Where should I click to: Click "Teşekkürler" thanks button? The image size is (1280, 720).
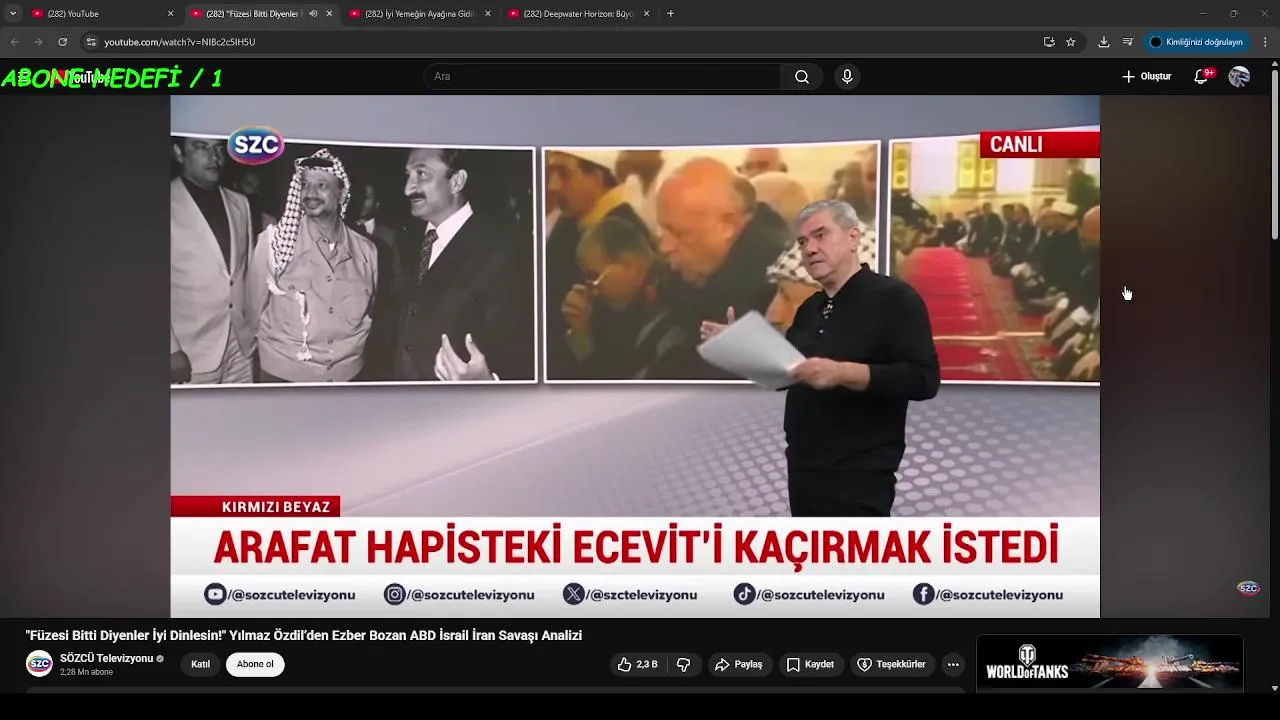891,664
